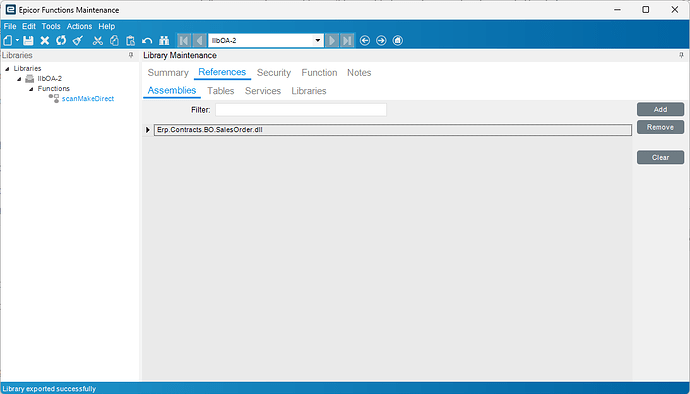Click into the Filter text field
Screen dimensions: 690x394
(301, 110)
